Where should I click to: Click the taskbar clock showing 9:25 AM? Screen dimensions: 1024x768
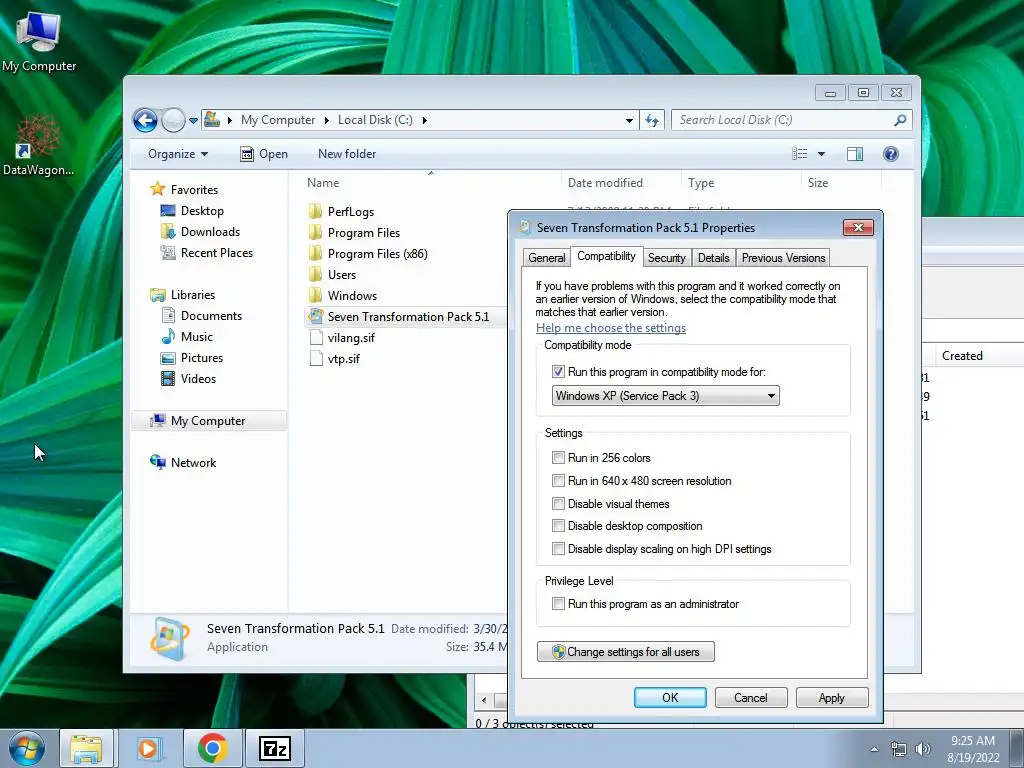pyautogui.click(x=973, y=749)
